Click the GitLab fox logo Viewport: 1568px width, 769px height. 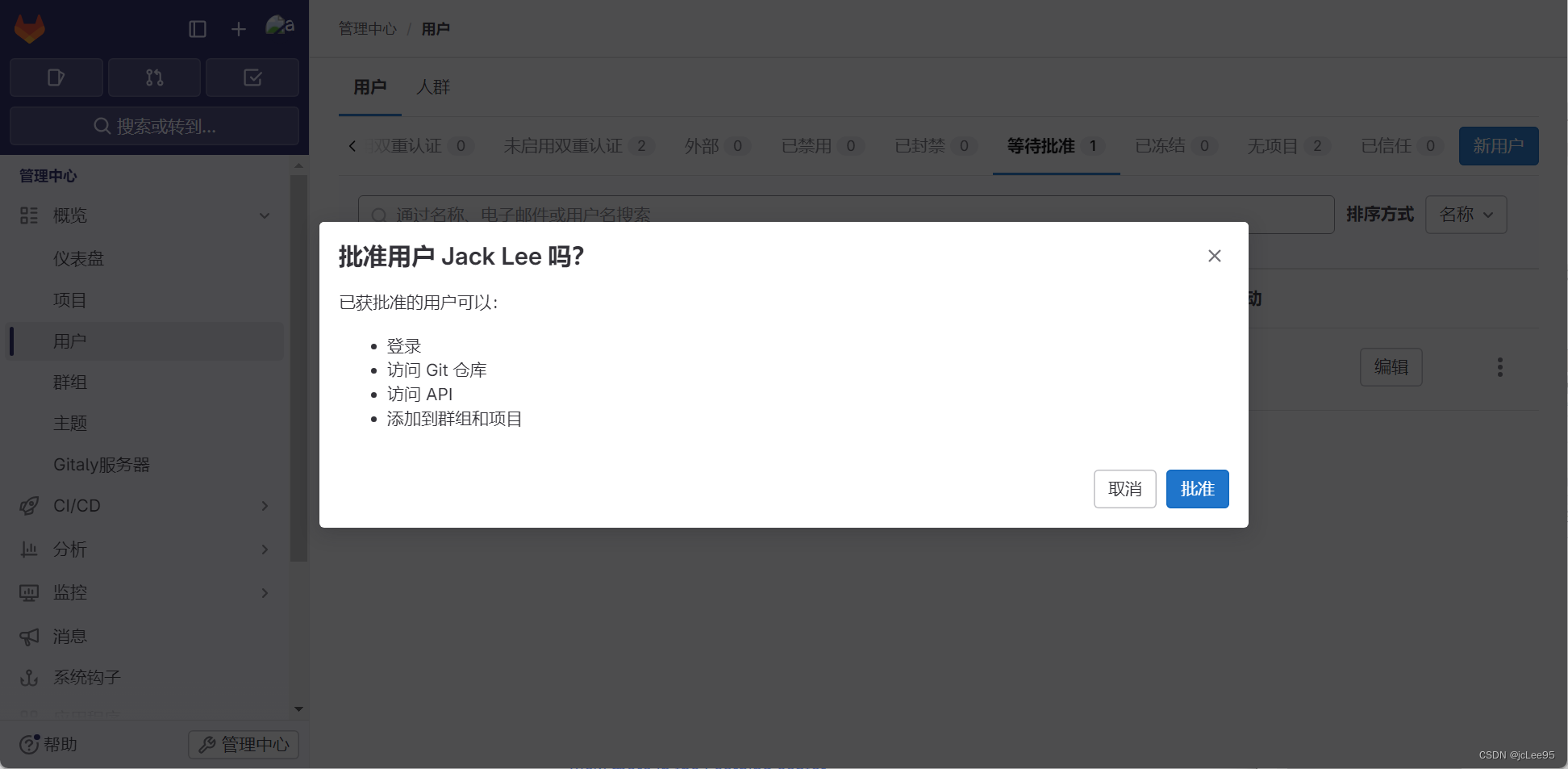(30, 29)
